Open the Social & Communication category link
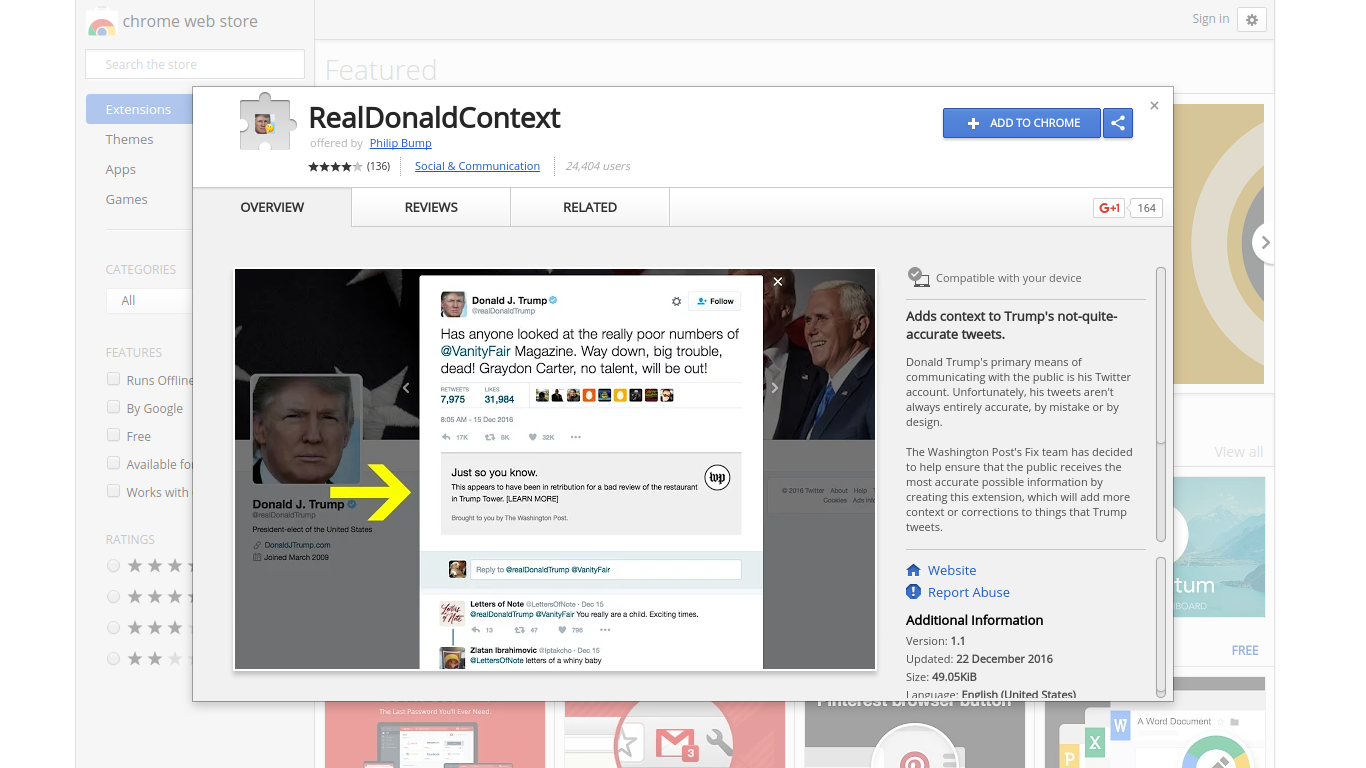This screenshot has width=1366, height=768. [477, 166]
